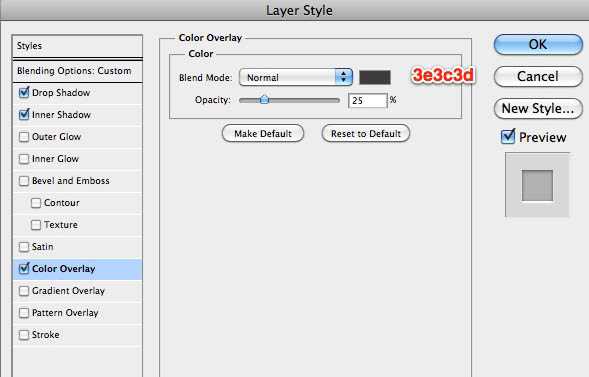Select the Blending Options: Custom entry

(77, 71)
